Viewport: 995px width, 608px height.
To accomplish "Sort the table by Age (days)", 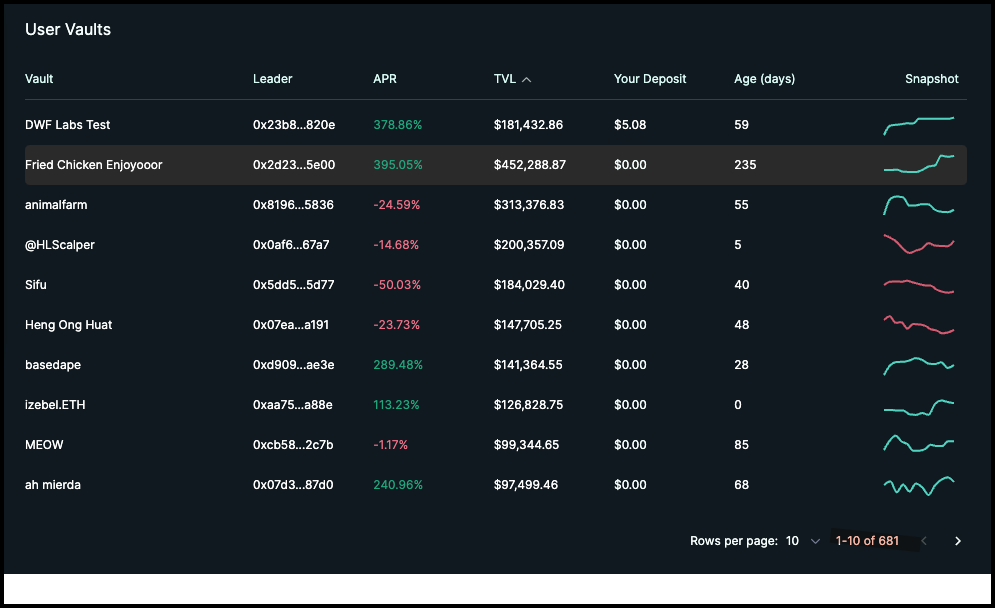I will coord(764,79).
